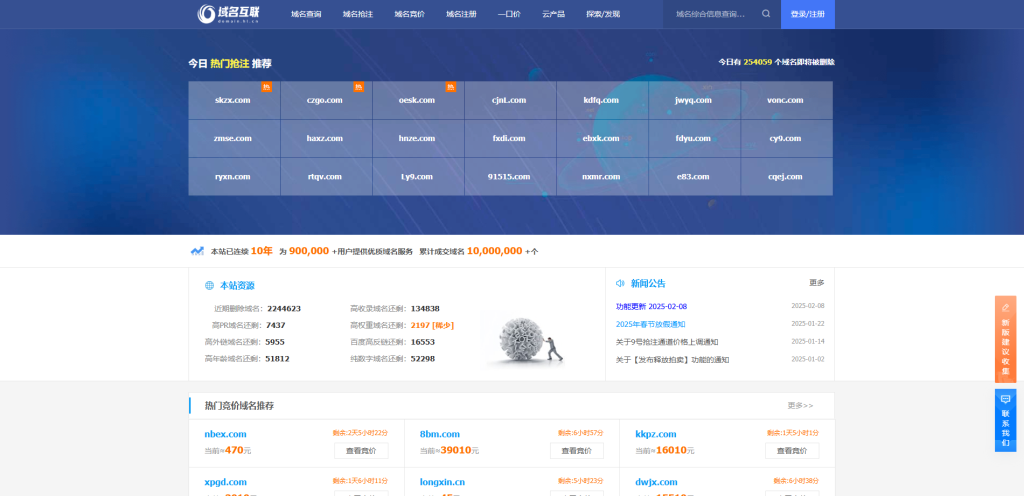
Task: Open the 域名查询 menu
Action: point(306,14)
